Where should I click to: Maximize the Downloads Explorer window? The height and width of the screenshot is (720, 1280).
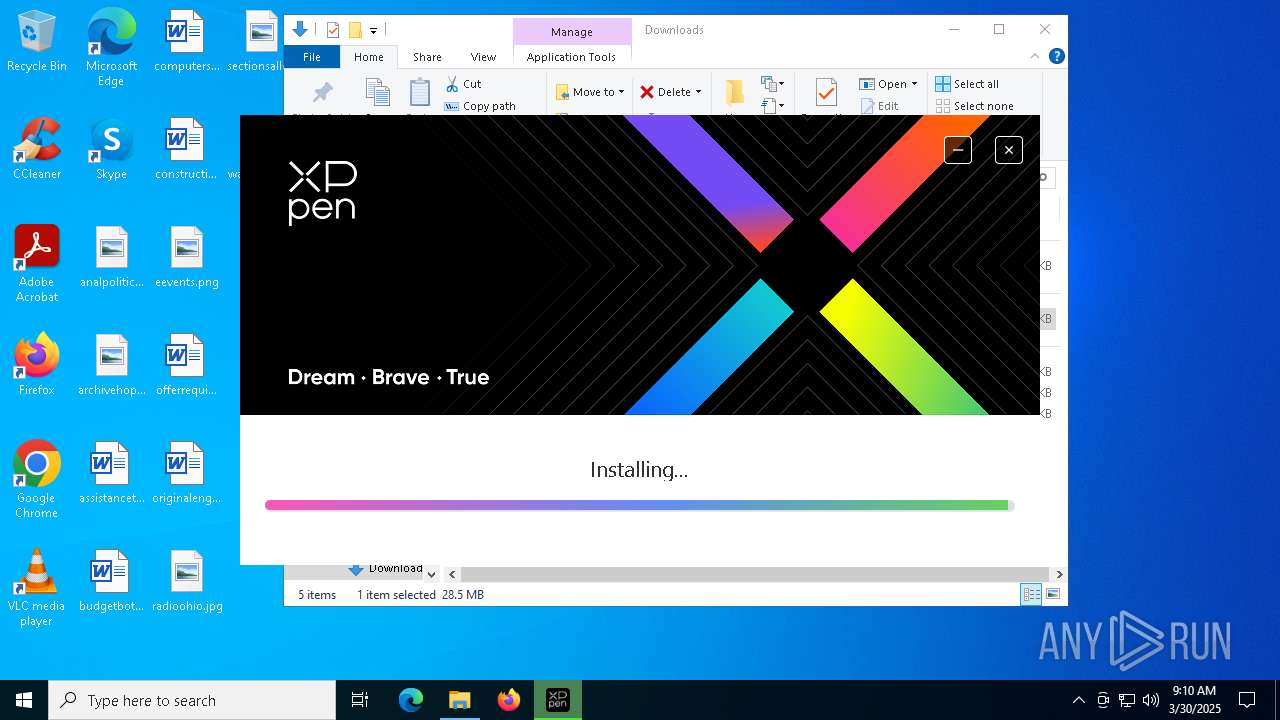click(x=999, y=30)
